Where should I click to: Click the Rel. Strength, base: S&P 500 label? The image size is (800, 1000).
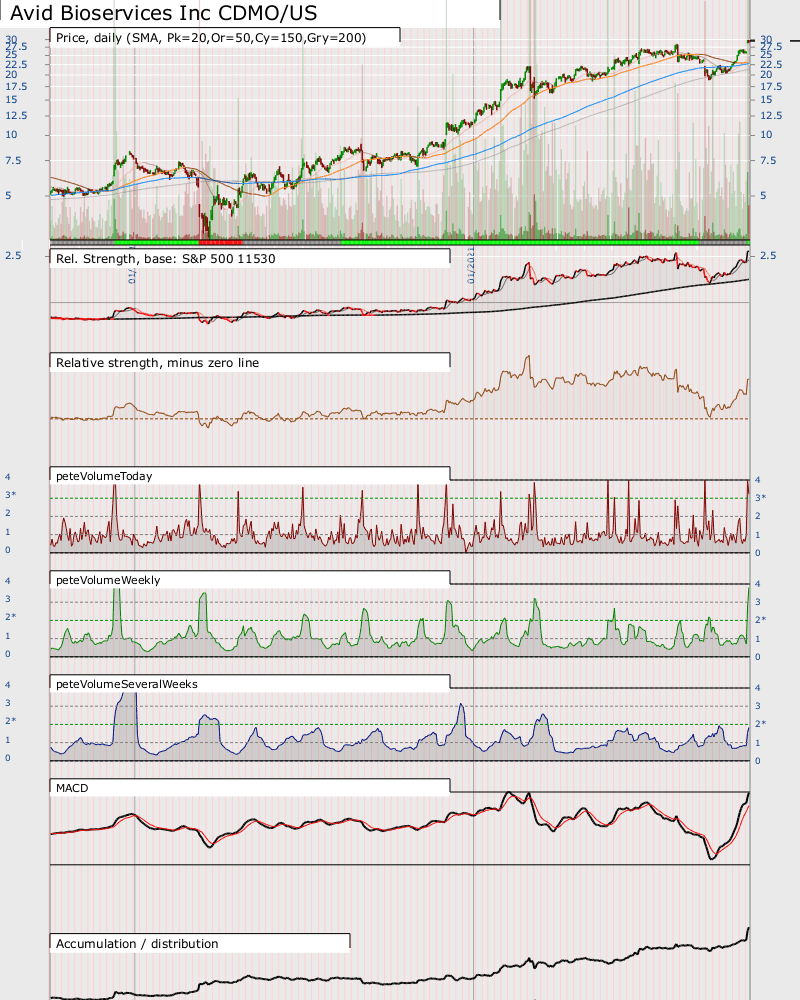(166, 259)
